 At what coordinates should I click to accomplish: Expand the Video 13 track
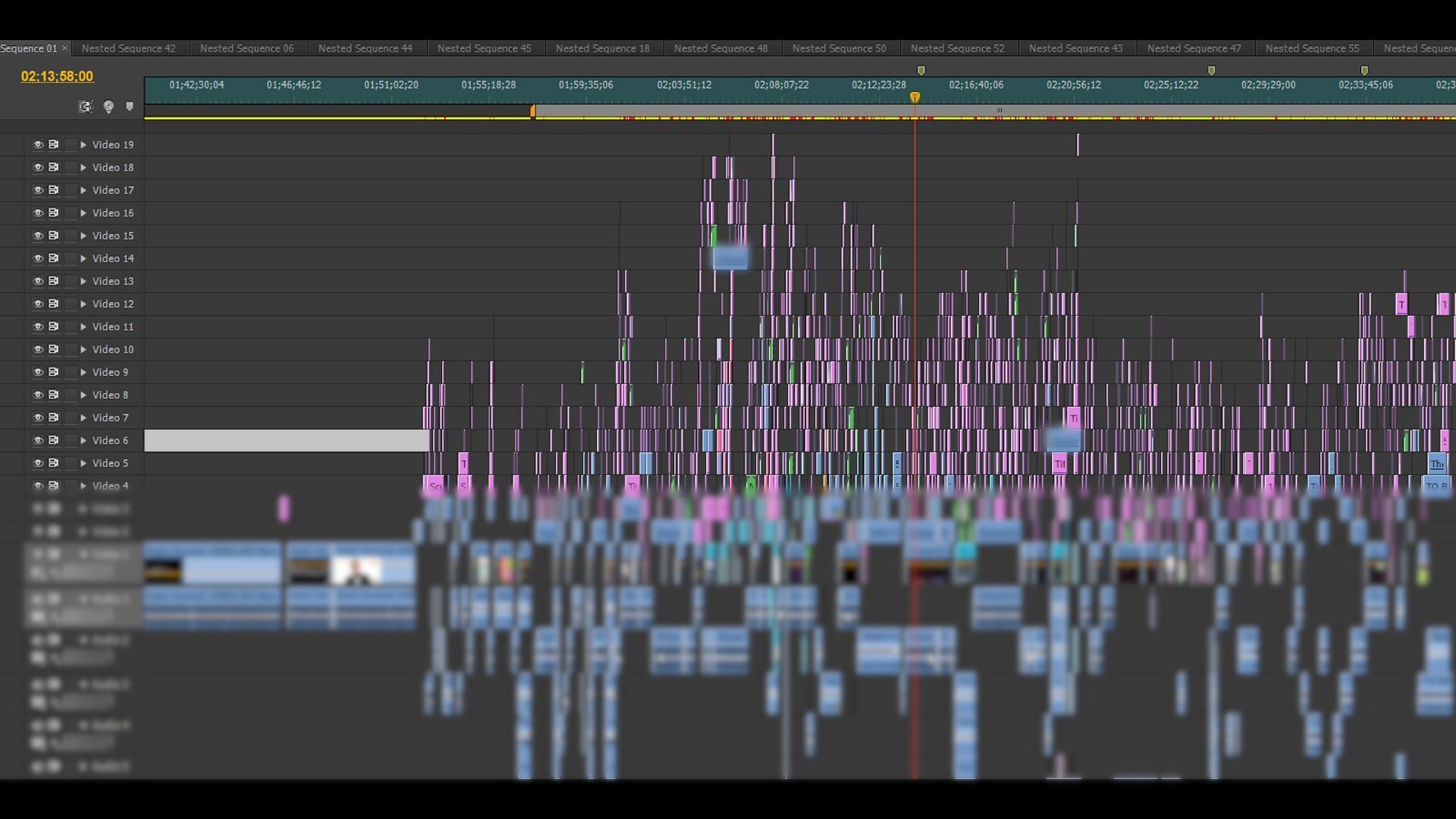84,281
